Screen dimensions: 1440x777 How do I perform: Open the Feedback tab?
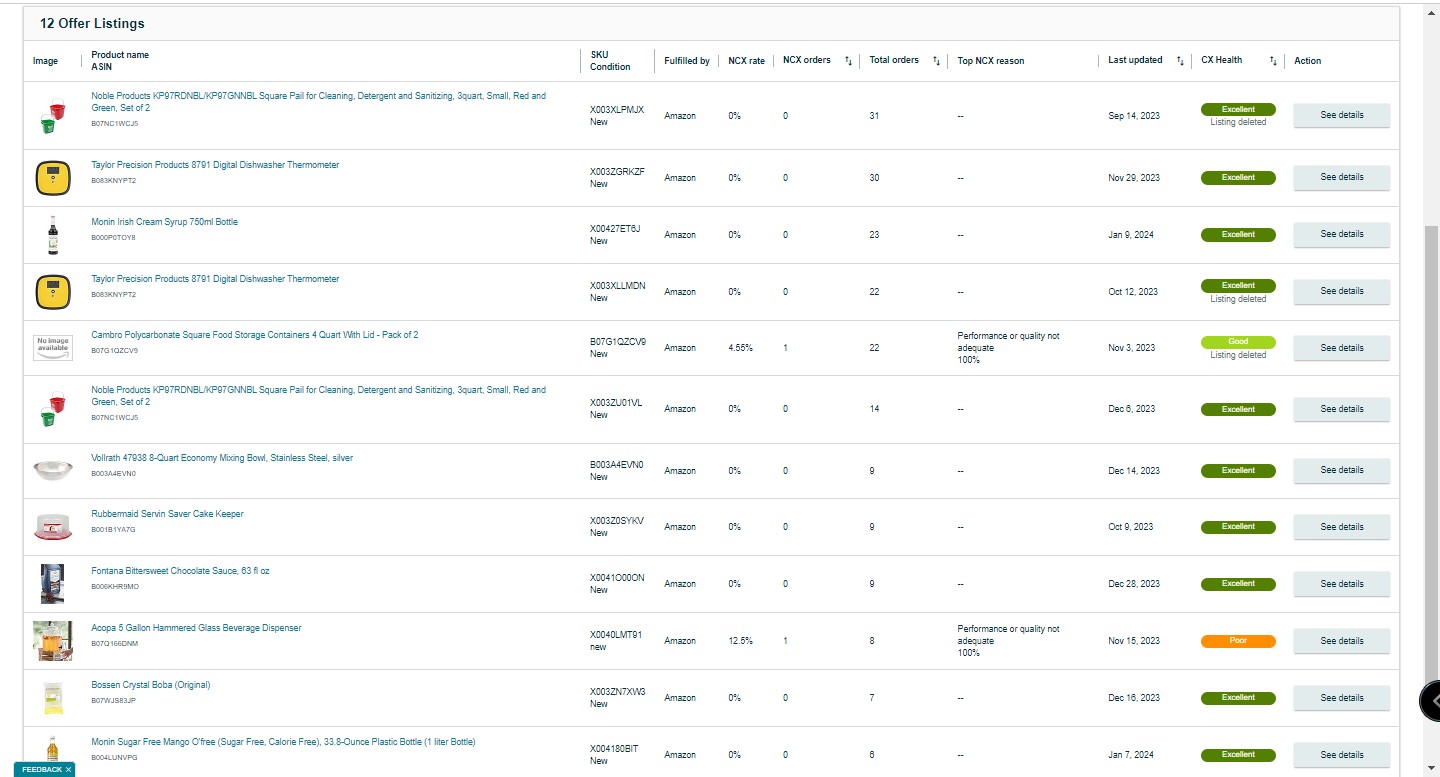pos(41,770)
